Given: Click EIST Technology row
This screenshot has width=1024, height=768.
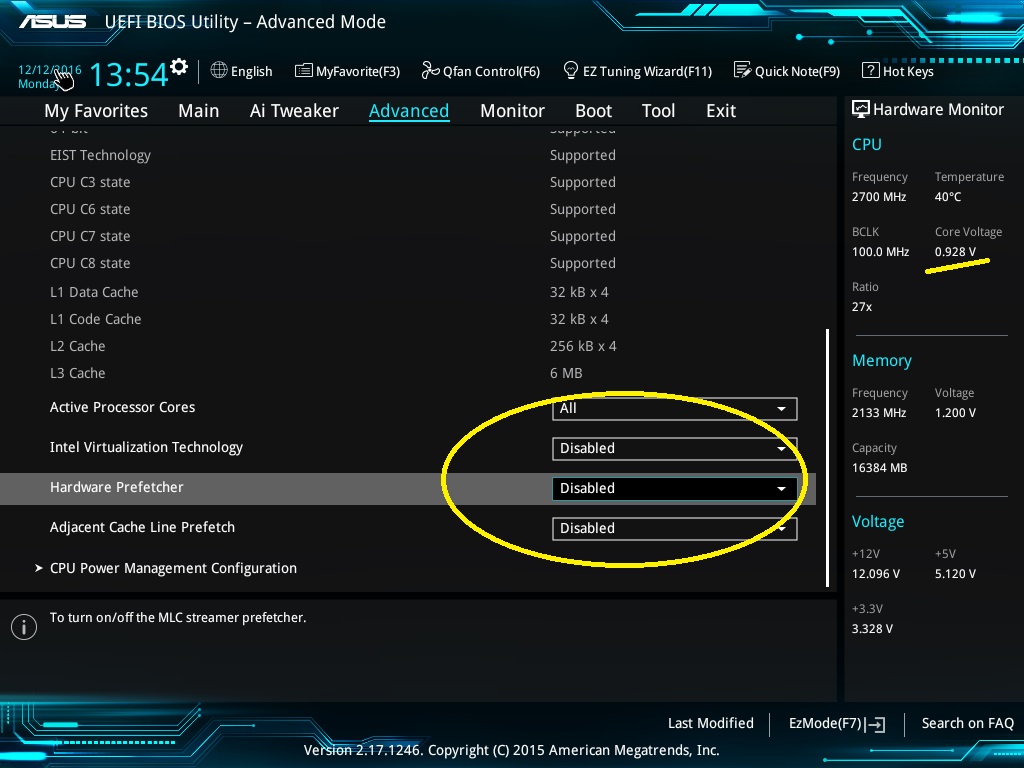Looking at the screenshot, I should 100,155.
